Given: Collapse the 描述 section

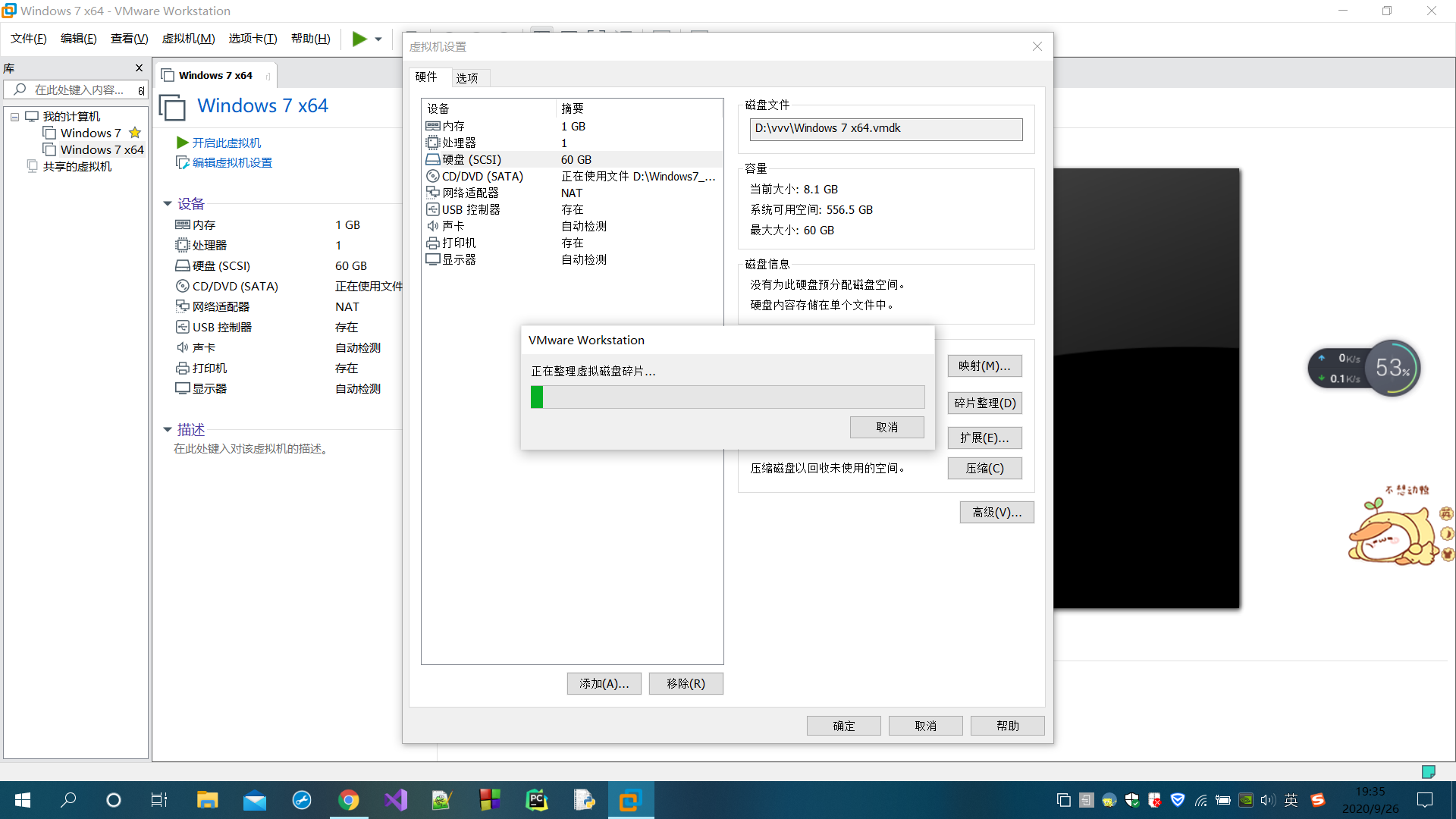Looking at the screenshot, I should [x=168, y=429].
